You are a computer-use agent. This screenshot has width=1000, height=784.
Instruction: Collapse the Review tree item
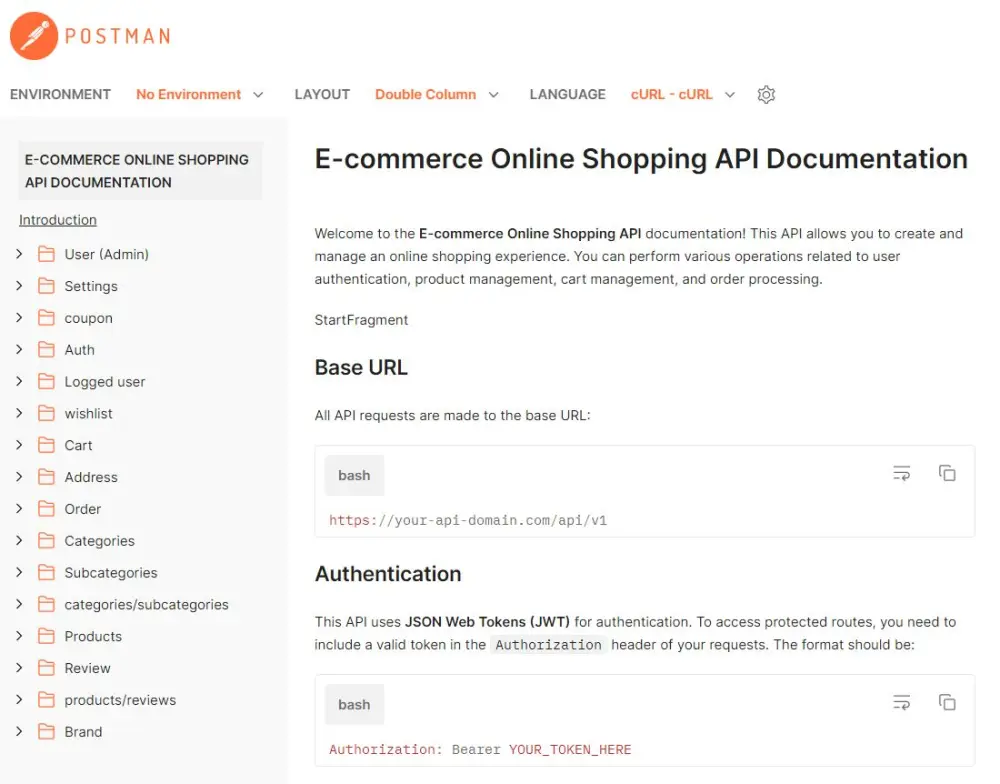pos(18,668)
